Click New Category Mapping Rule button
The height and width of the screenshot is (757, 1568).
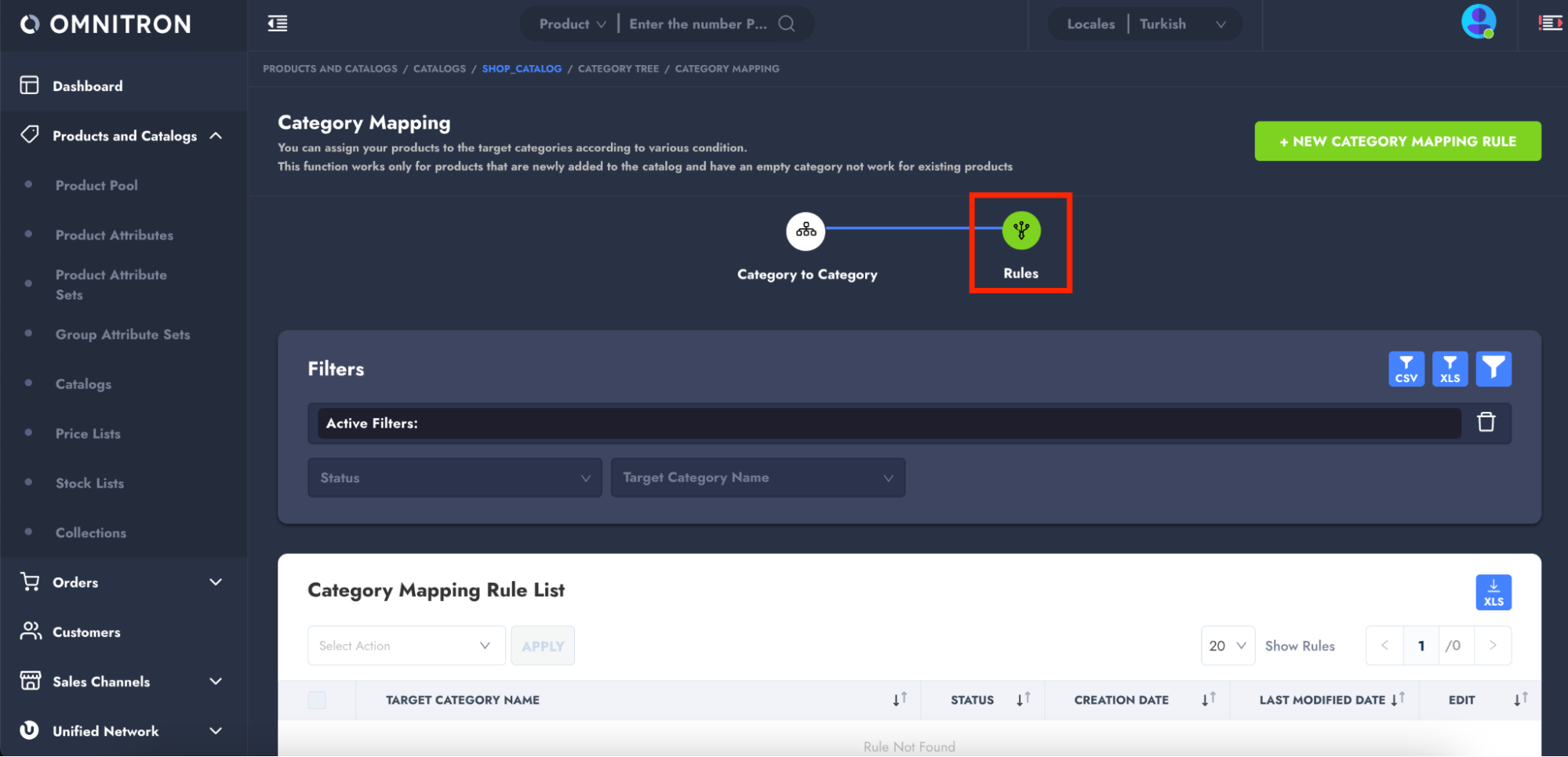[1397, 141]
